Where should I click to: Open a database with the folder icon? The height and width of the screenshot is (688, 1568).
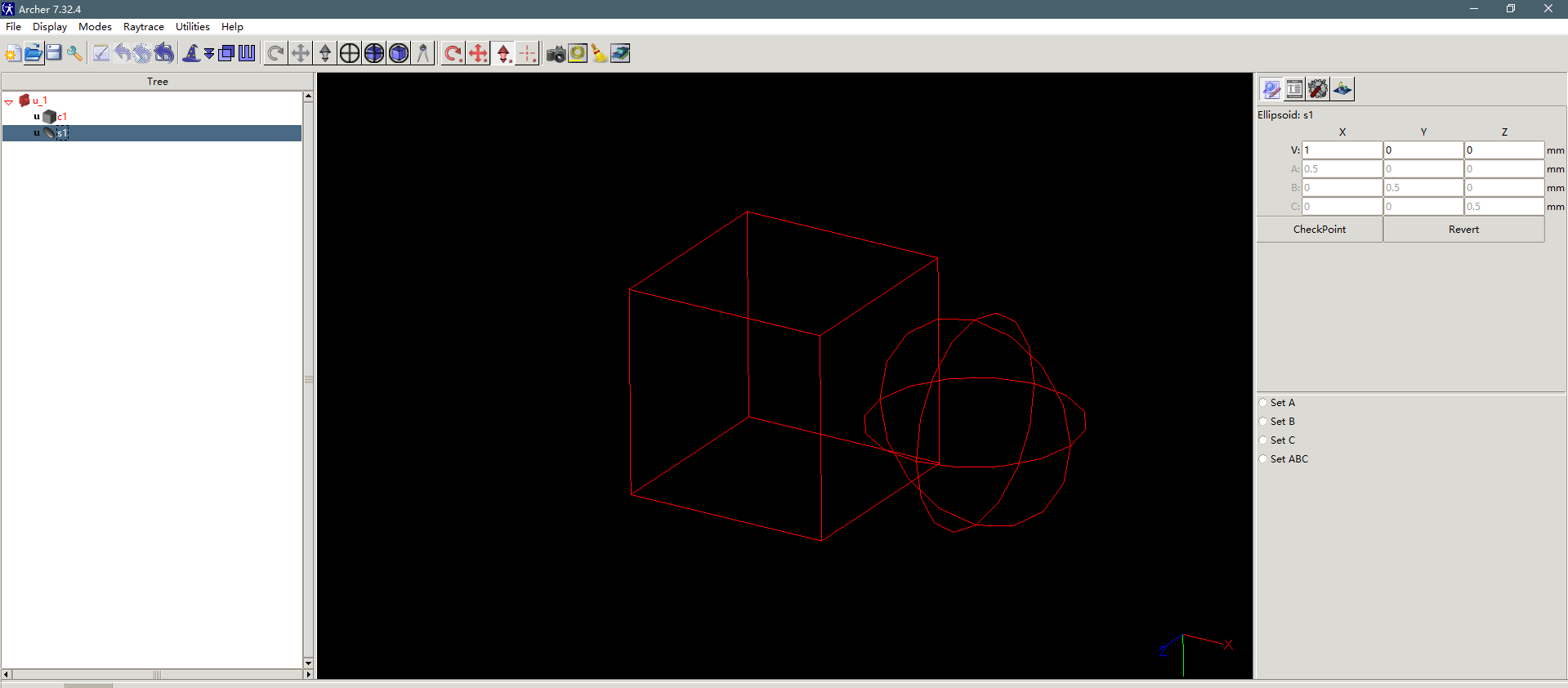(34, 54)
